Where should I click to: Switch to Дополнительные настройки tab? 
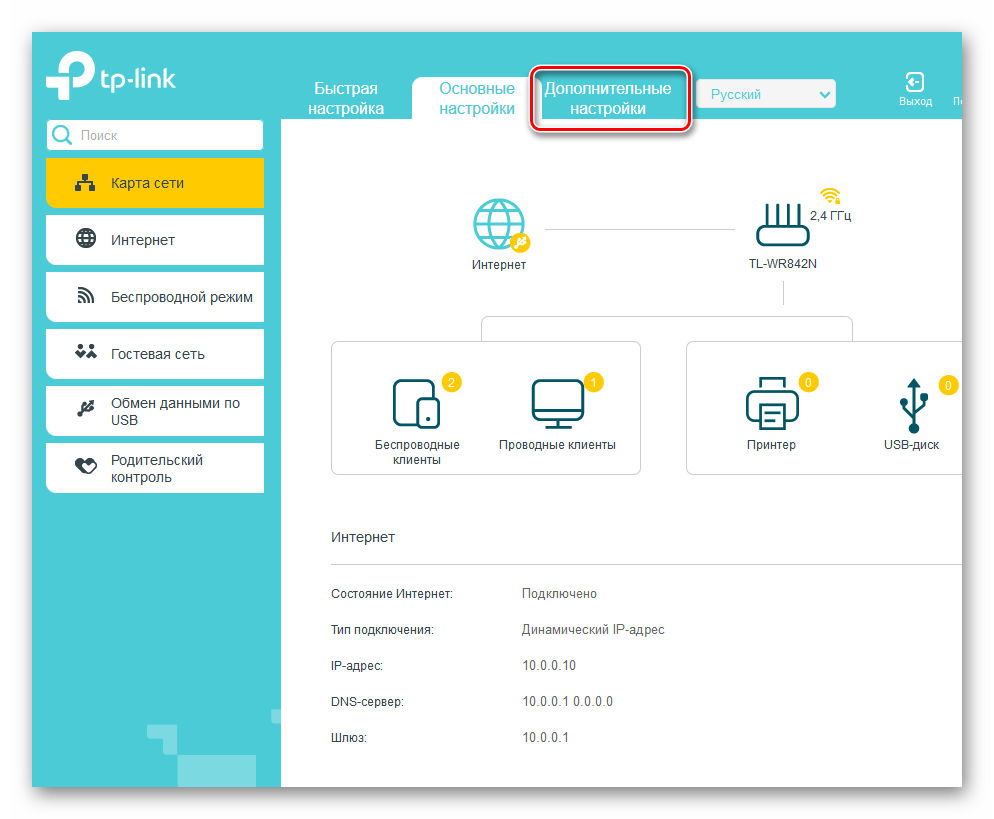click(x=608, y=99)
